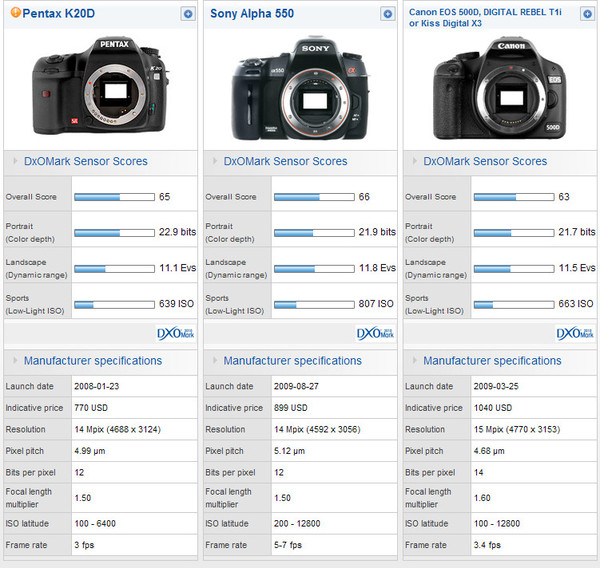The height and width of the screenshot is (568, 600).
Task: Click the Pentax K20D Overall Score bar
Action: (x=114, y=197)
